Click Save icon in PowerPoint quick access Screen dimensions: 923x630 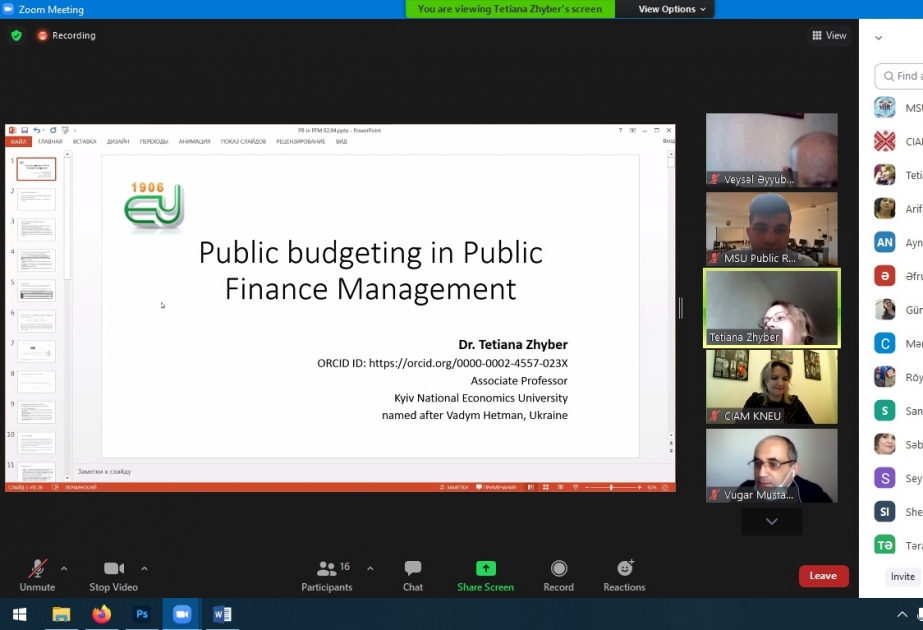pos(25,130)
